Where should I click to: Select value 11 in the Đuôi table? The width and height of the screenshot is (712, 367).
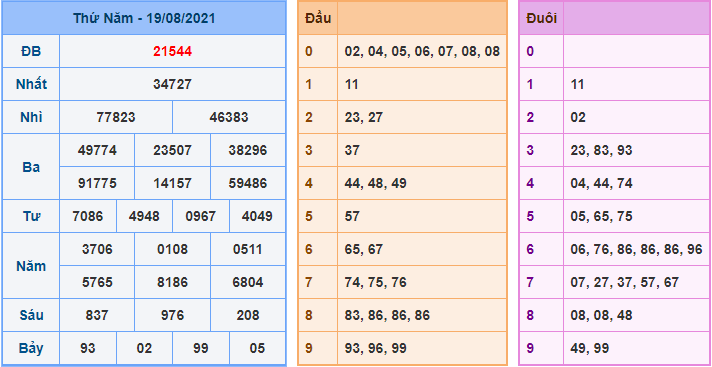pos(578,84)
